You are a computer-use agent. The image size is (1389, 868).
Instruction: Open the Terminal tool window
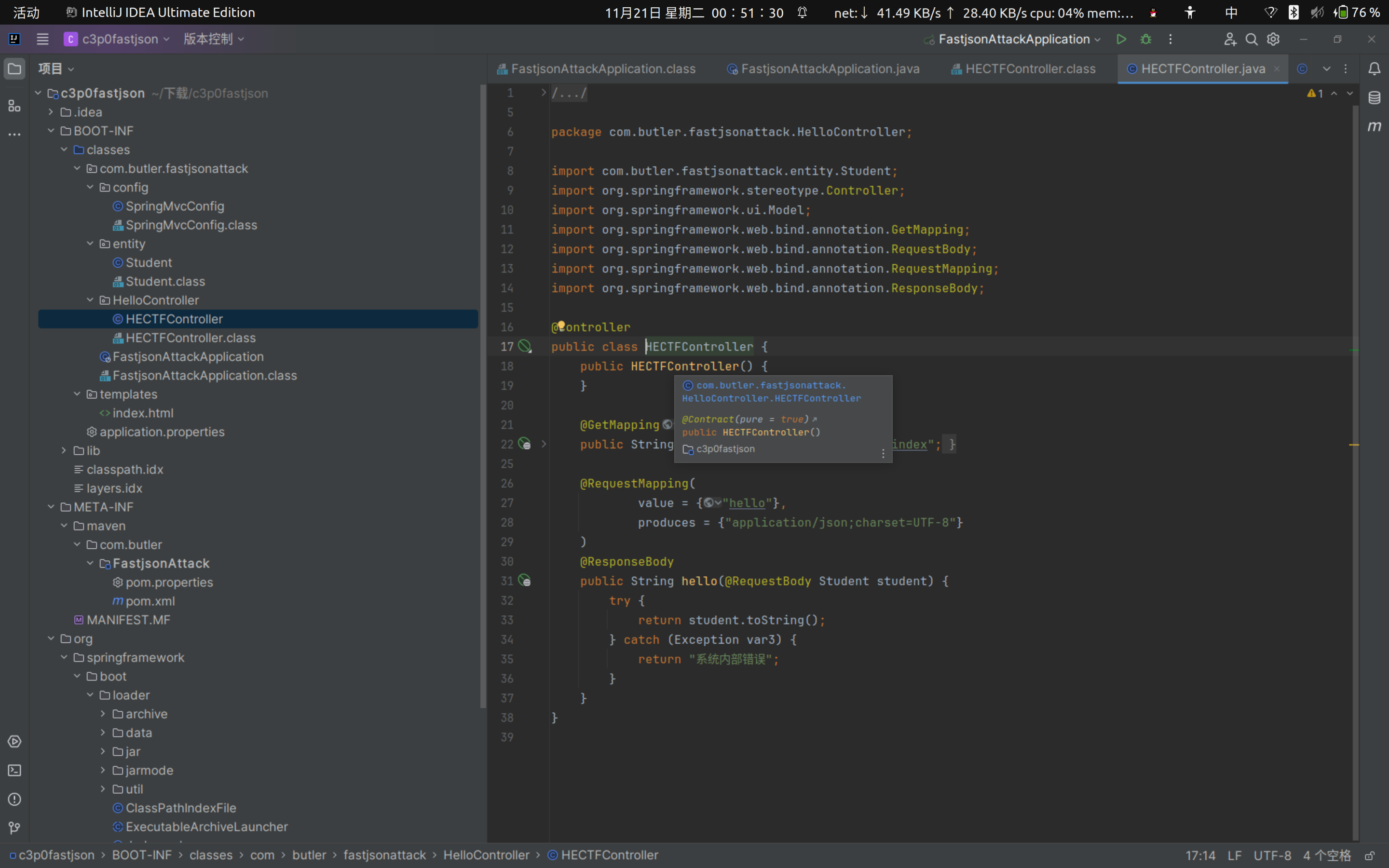14,771
